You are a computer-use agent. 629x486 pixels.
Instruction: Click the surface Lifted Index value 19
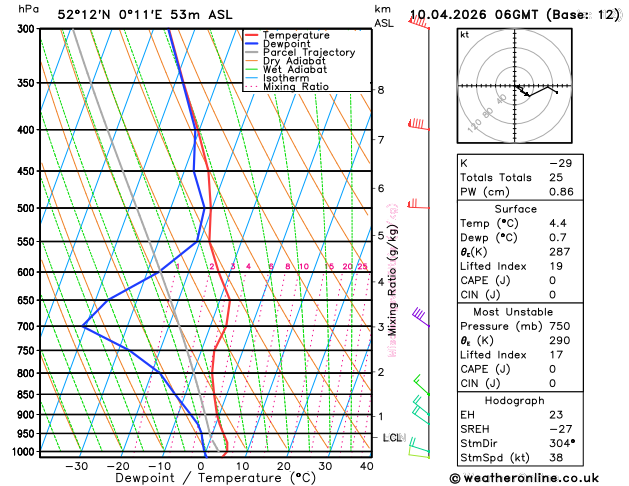click(x=556, y=266)
